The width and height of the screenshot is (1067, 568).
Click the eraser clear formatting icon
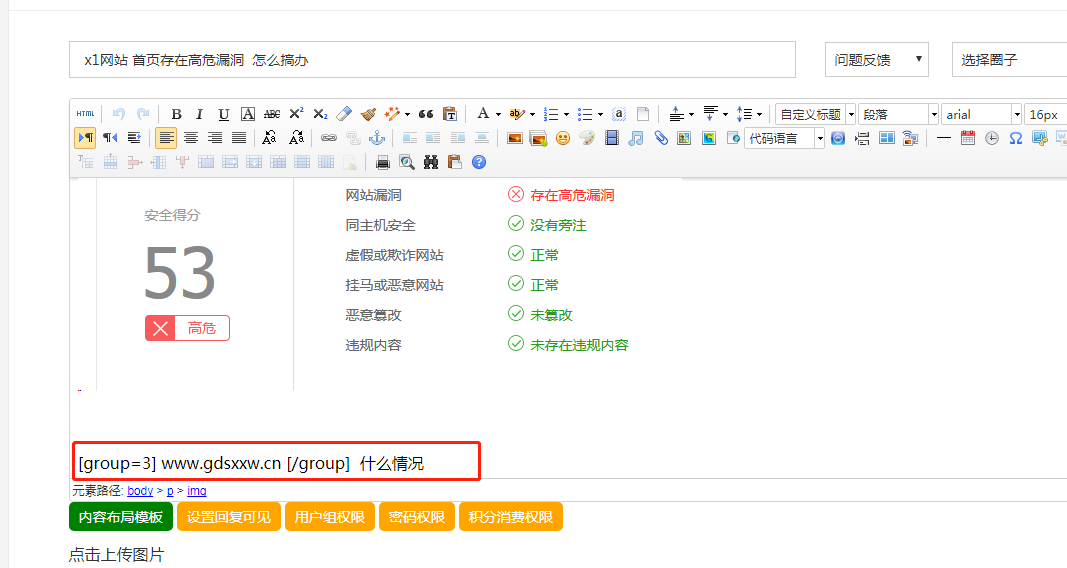(x=344, y=114)
